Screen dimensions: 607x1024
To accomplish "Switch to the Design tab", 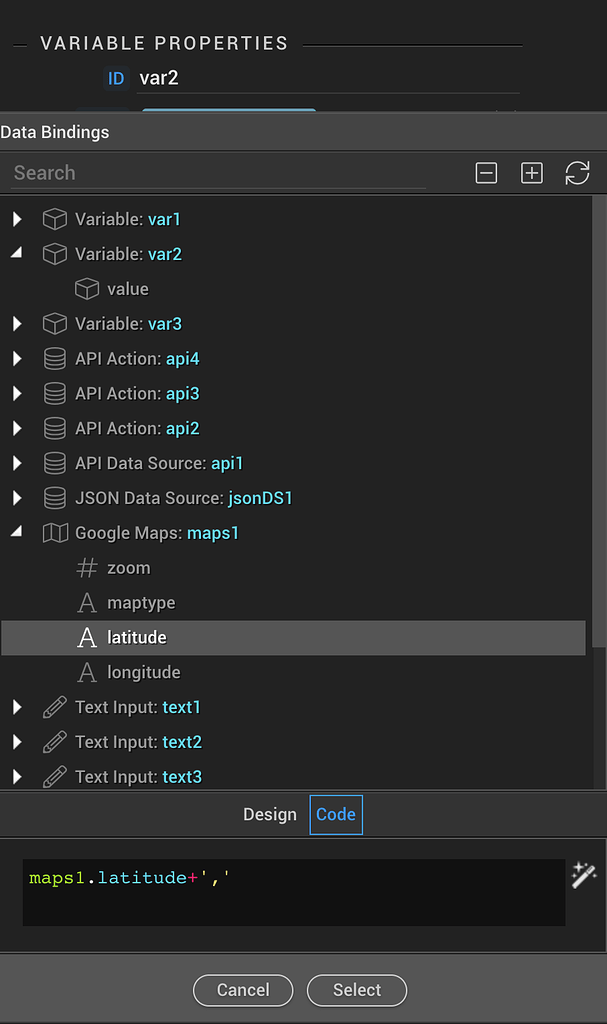I will (x=270, y=814).
